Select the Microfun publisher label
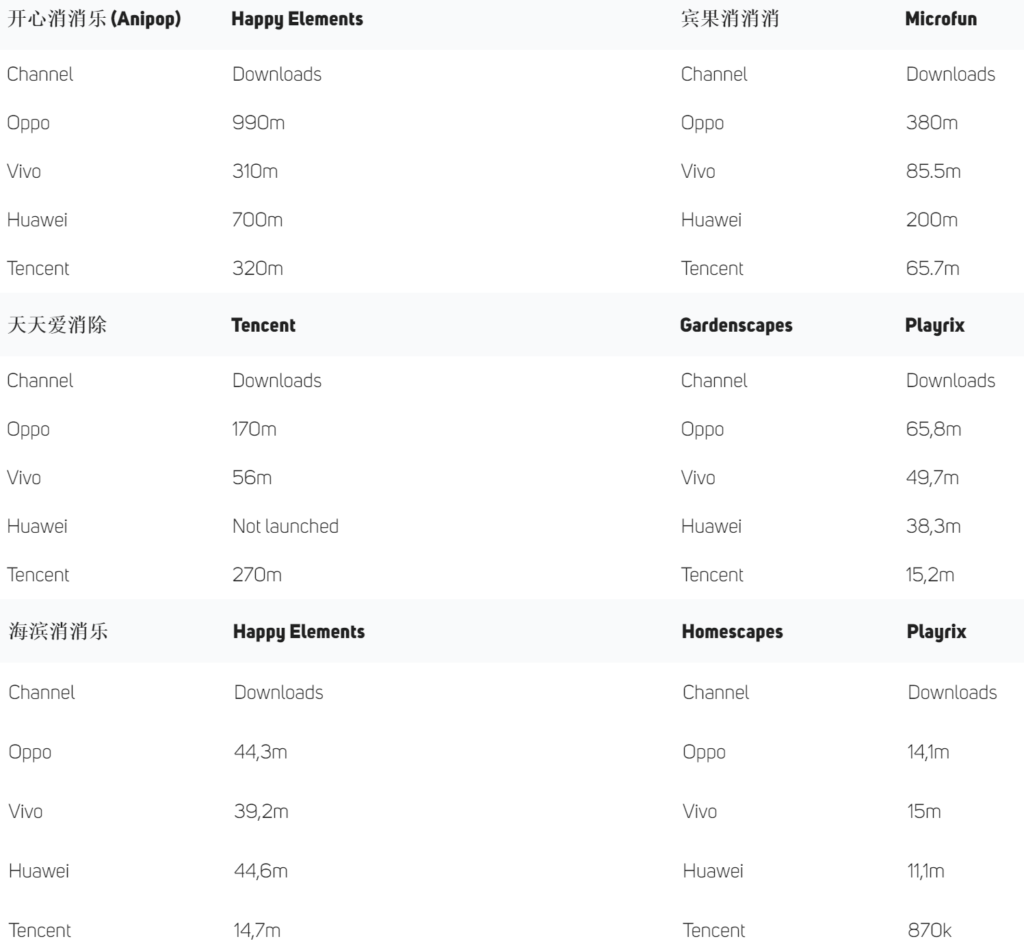1024x952 pixels. pos(940,18)
